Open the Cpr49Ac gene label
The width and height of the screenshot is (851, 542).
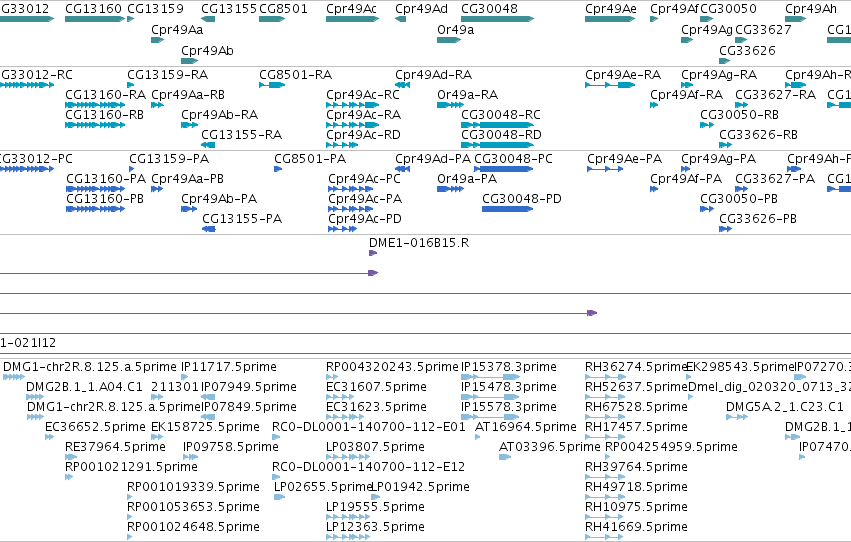(352, 9)
